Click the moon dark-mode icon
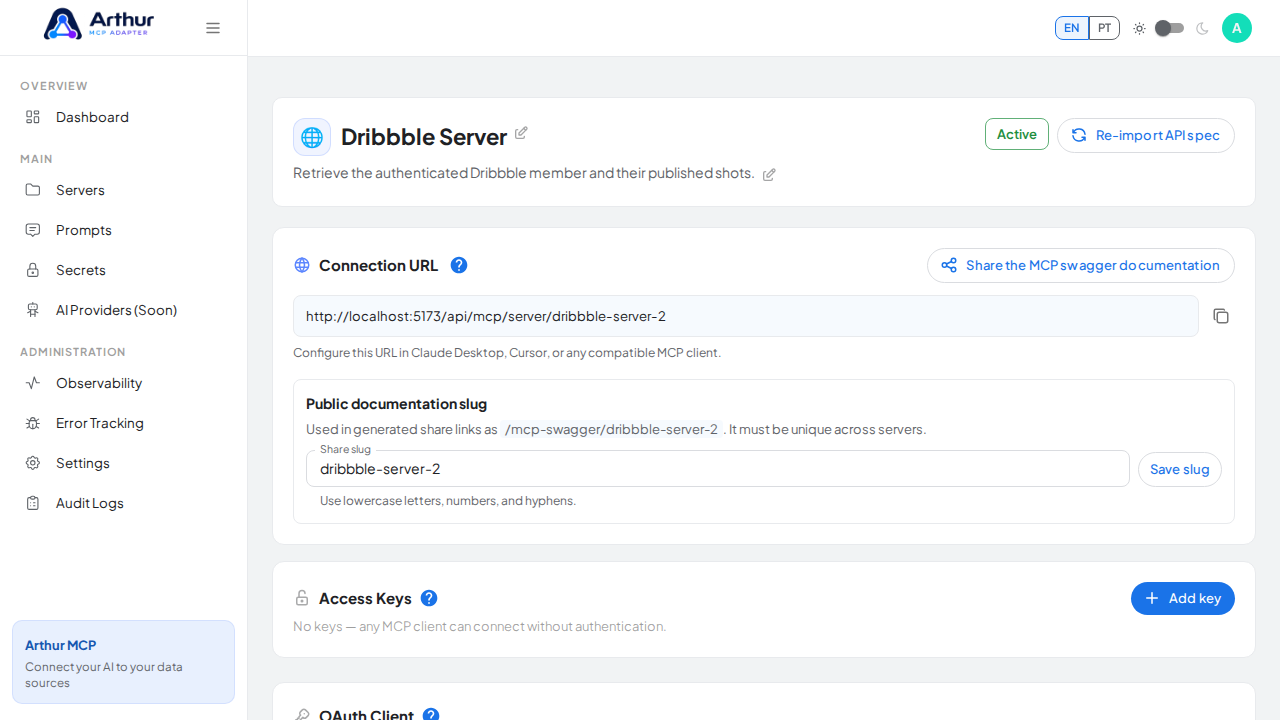The width and height of the screenshot is (1280, 720). [1202, 28]
